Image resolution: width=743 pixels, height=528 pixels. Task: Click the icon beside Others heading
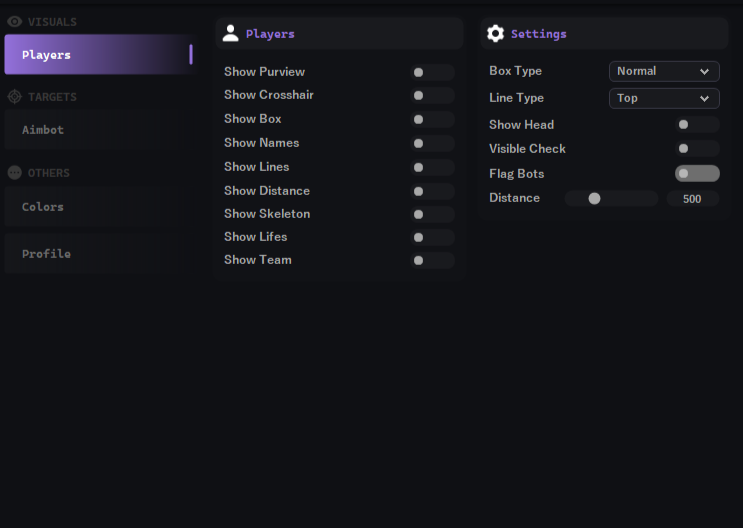pyautogui.click(x=14, y=173)
